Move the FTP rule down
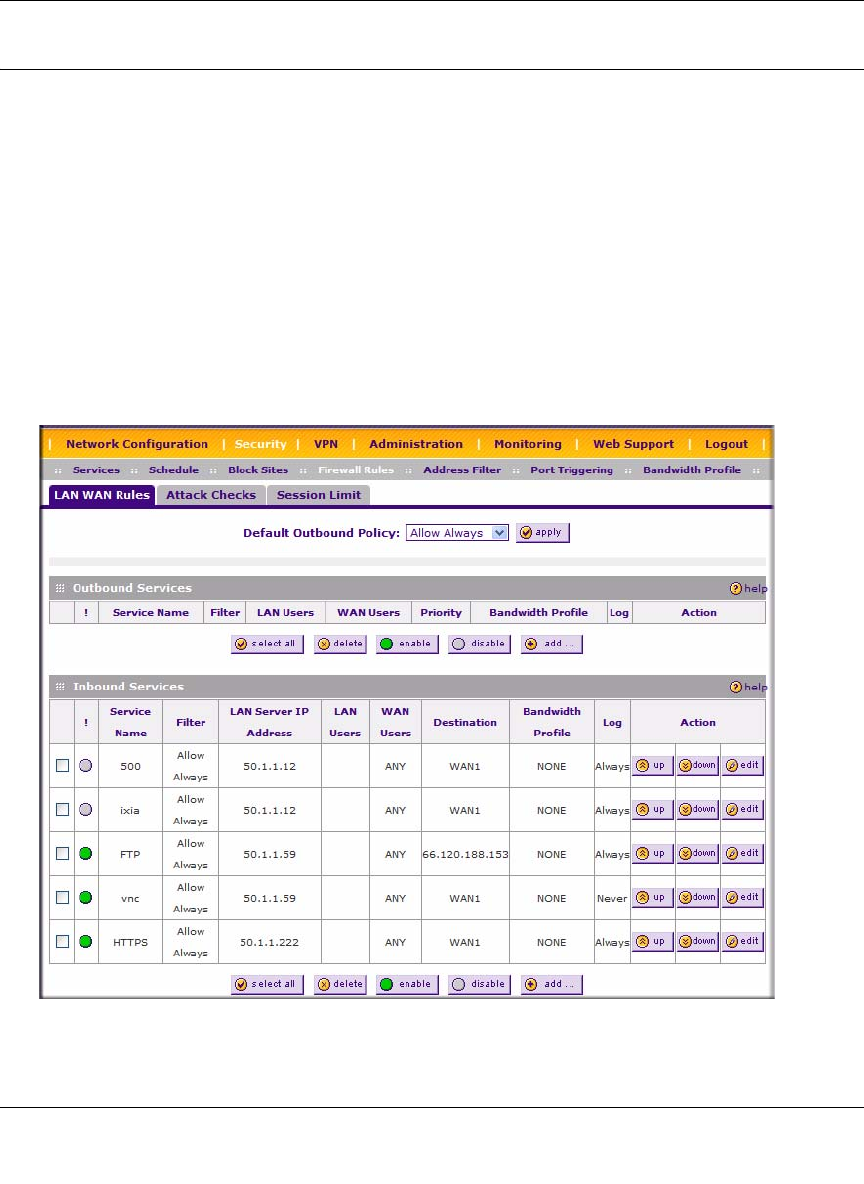Screen dimensions: 864x1184 [x=697, y=853]
